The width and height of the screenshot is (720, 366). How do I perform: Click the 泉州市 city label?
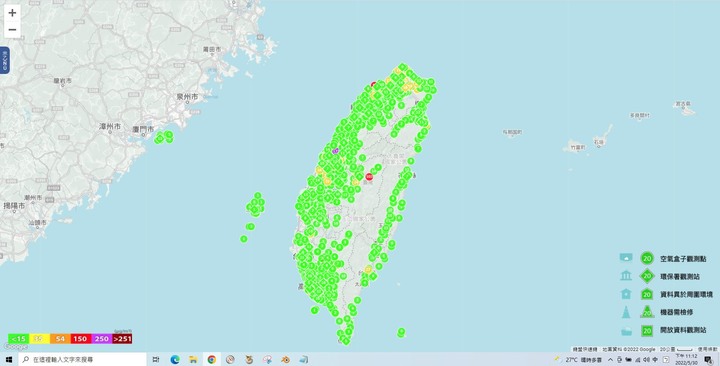tap(188, 97)
